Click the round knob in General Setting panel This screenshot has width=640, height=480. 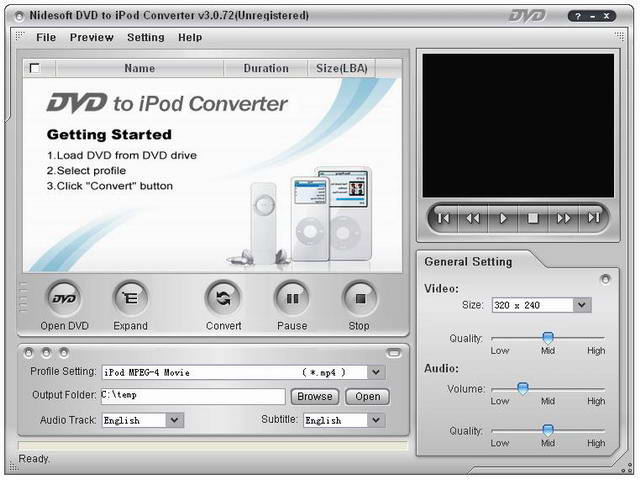pyautogui.click(x=605, y=279)
